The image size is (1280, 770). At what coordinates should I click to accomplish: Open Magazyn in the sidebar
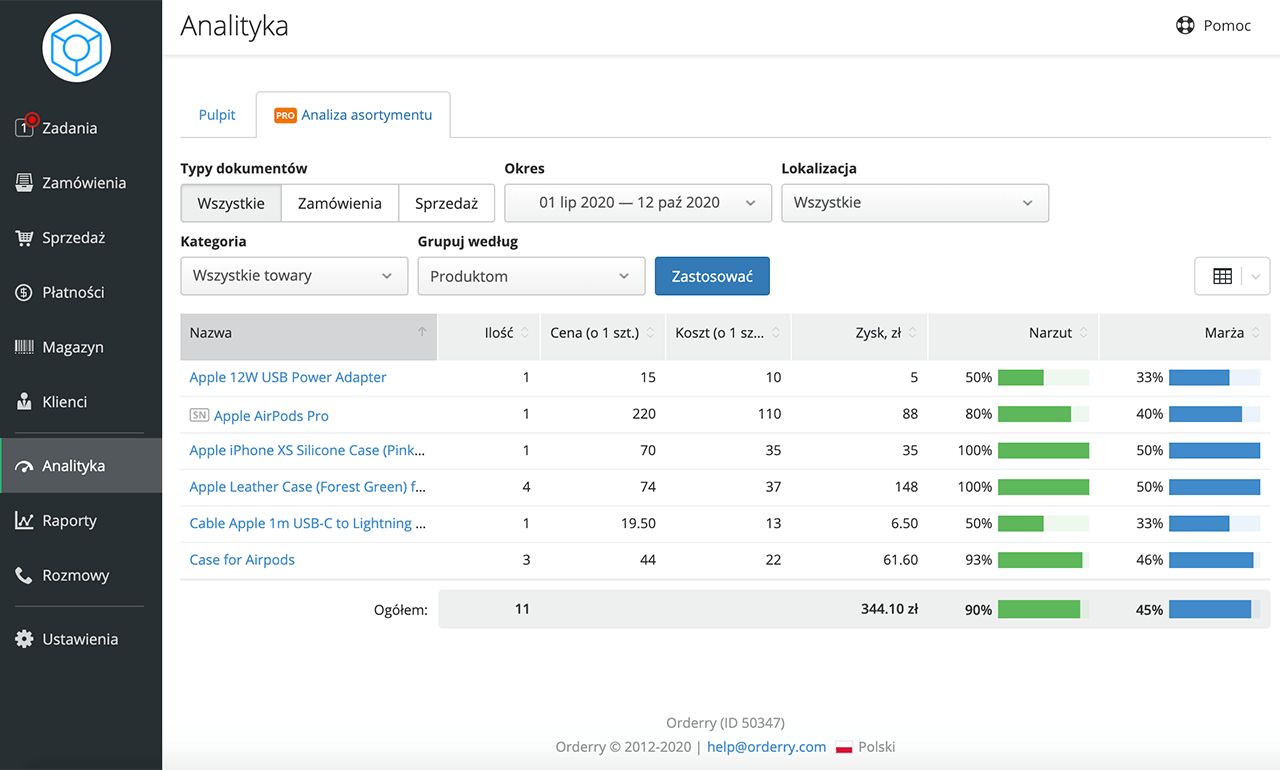81,347
